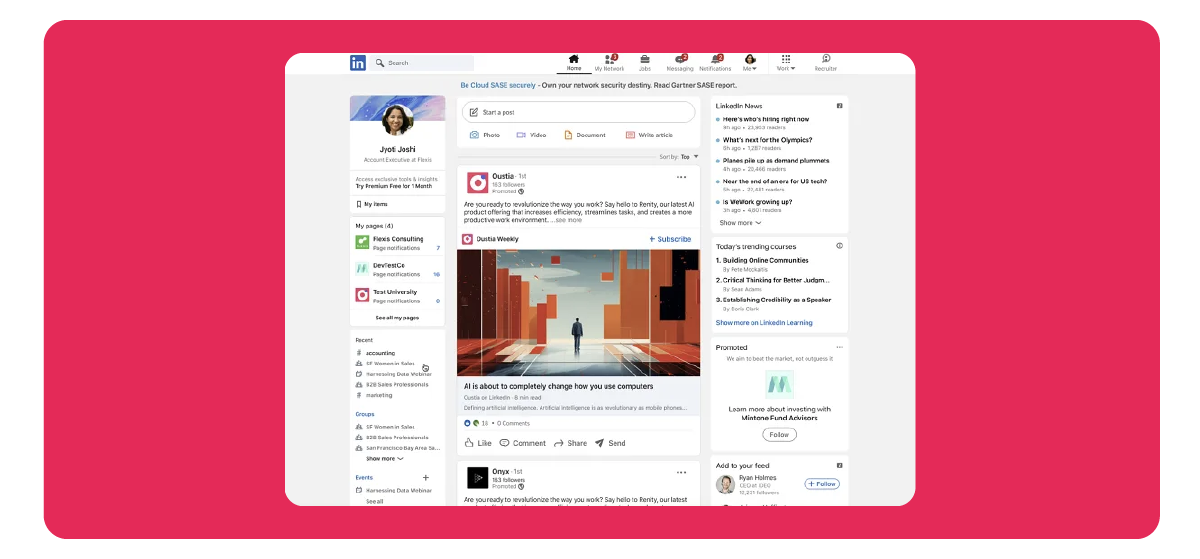Click the 0 Comments count
Screen dimensions: 1200x559
point(512,424)
